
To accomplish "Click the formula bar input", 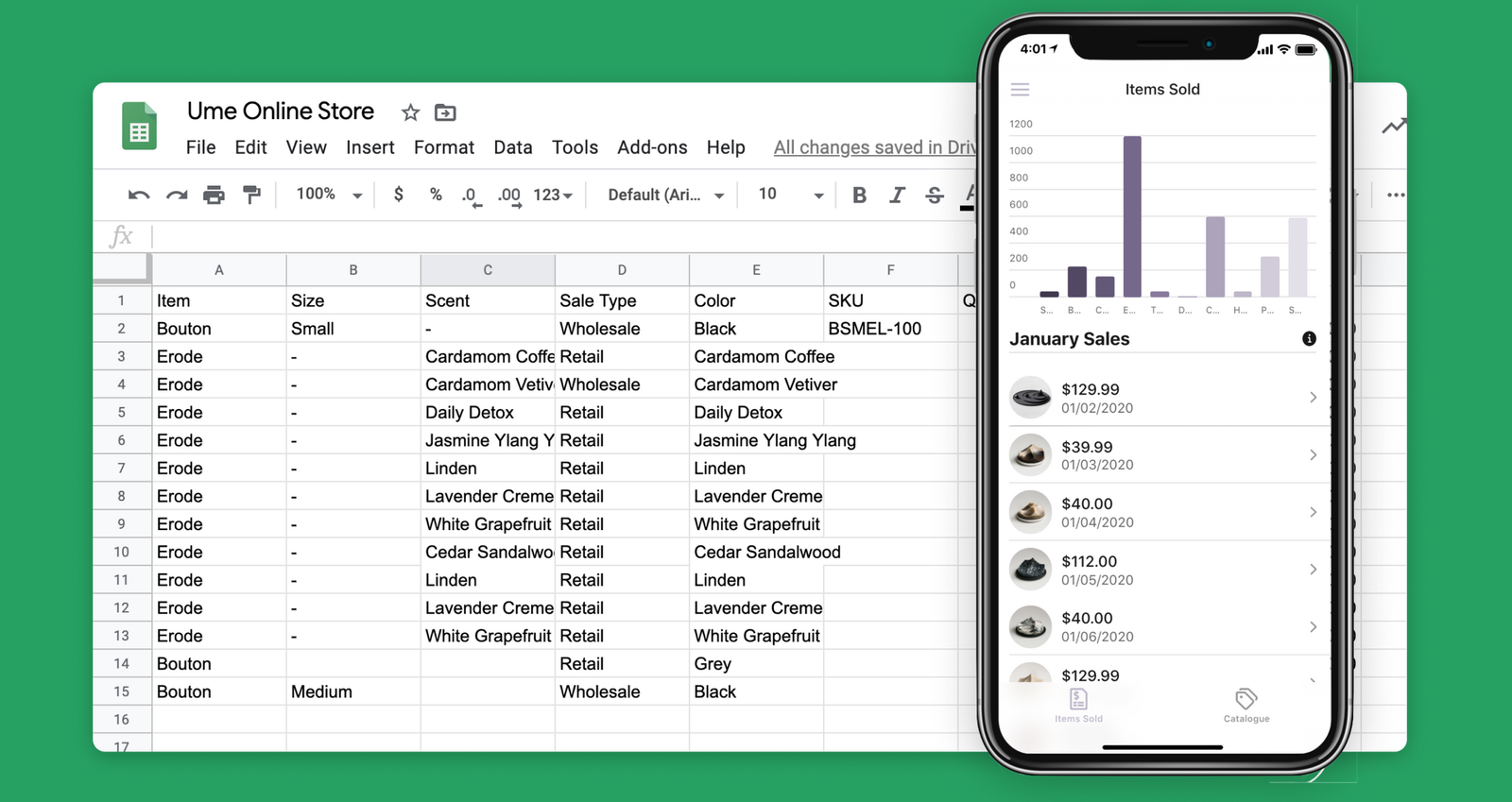I will coord(562,236).
